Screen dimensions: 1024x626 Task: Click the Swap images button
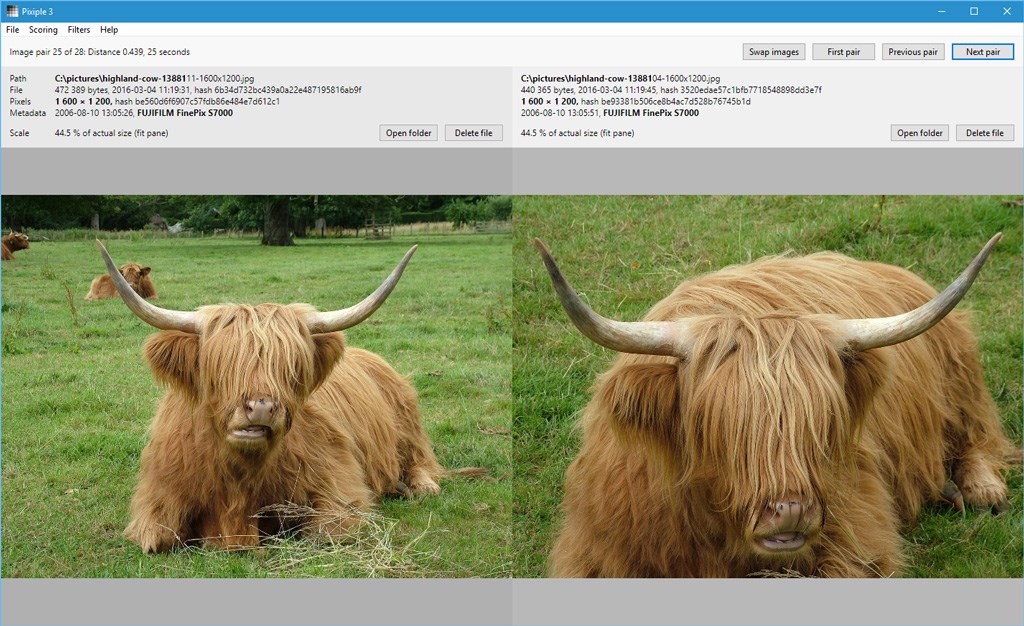[x=774, y=52]
